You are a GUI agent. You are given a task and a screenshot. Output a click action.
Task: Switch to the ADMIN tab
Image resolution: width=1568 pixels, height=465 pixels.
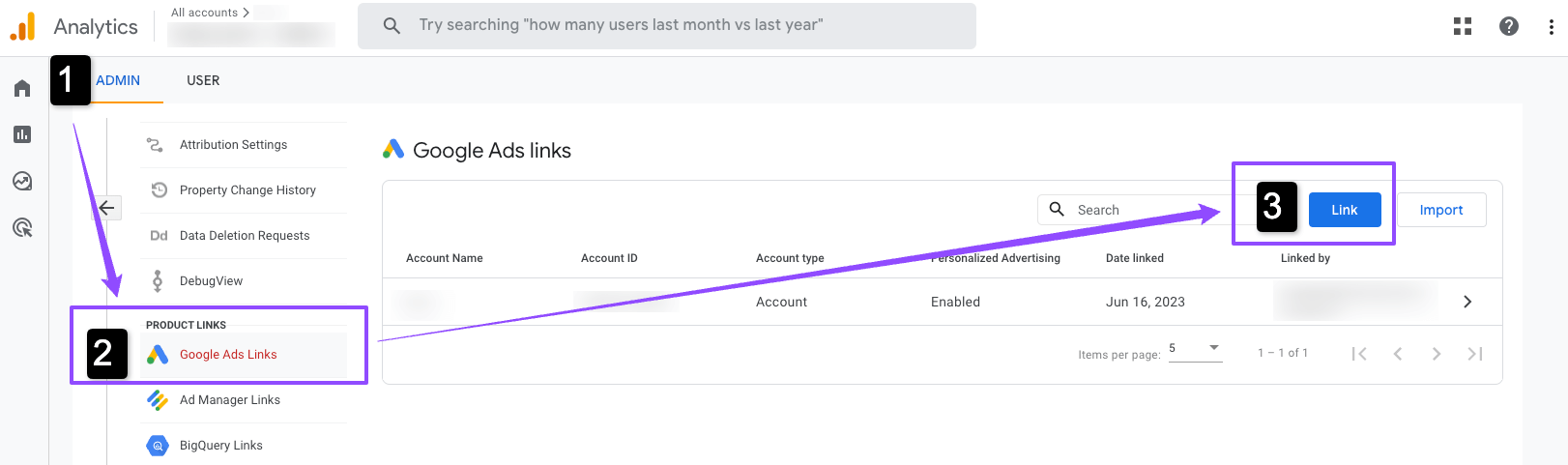pyautogui.click(x=118, y=80)
